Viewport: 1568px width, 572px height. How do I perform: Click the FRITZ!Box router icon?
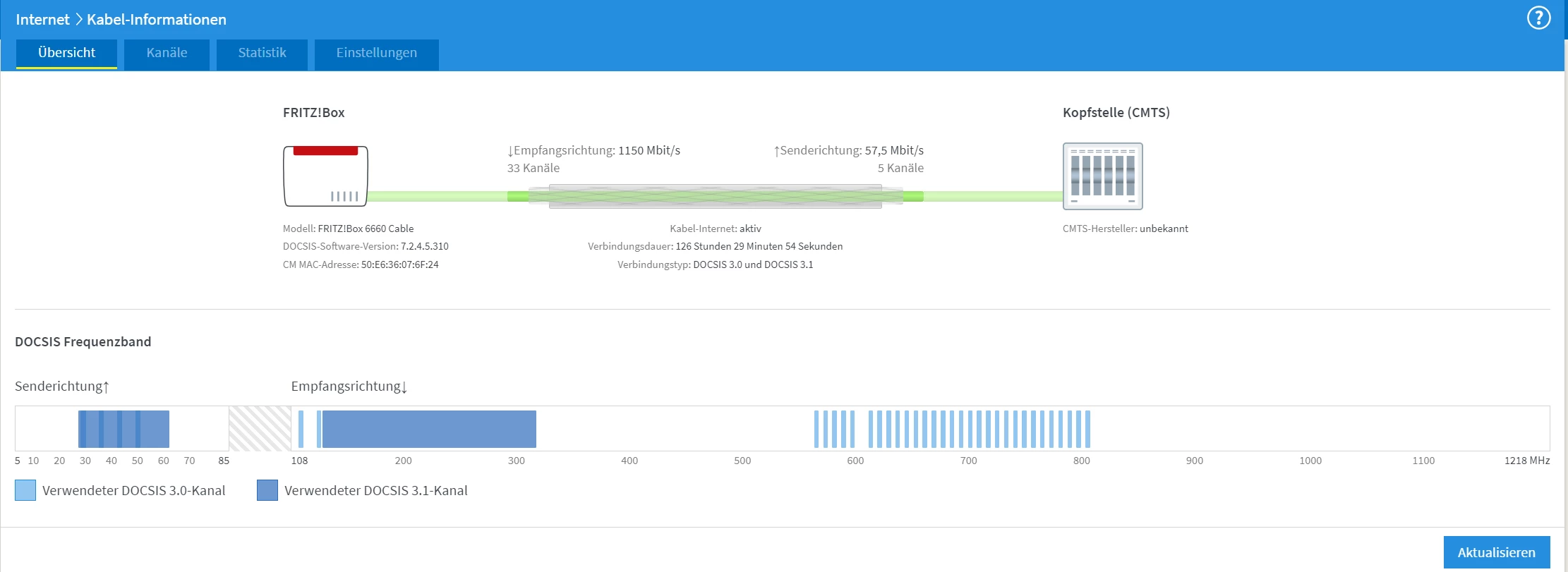[x=325, y=176]
